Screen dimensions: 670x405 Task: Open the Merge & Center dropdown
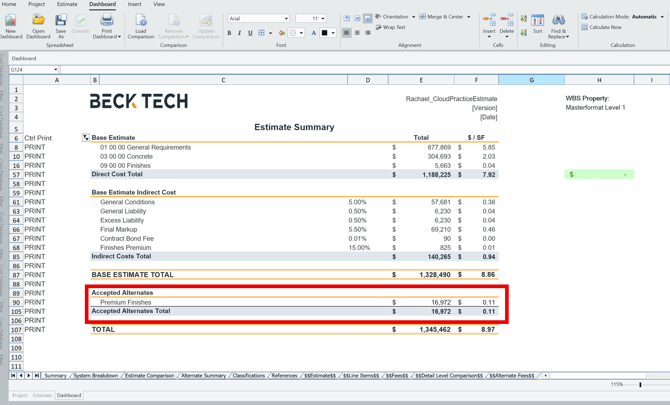click(x=468, y=17)
